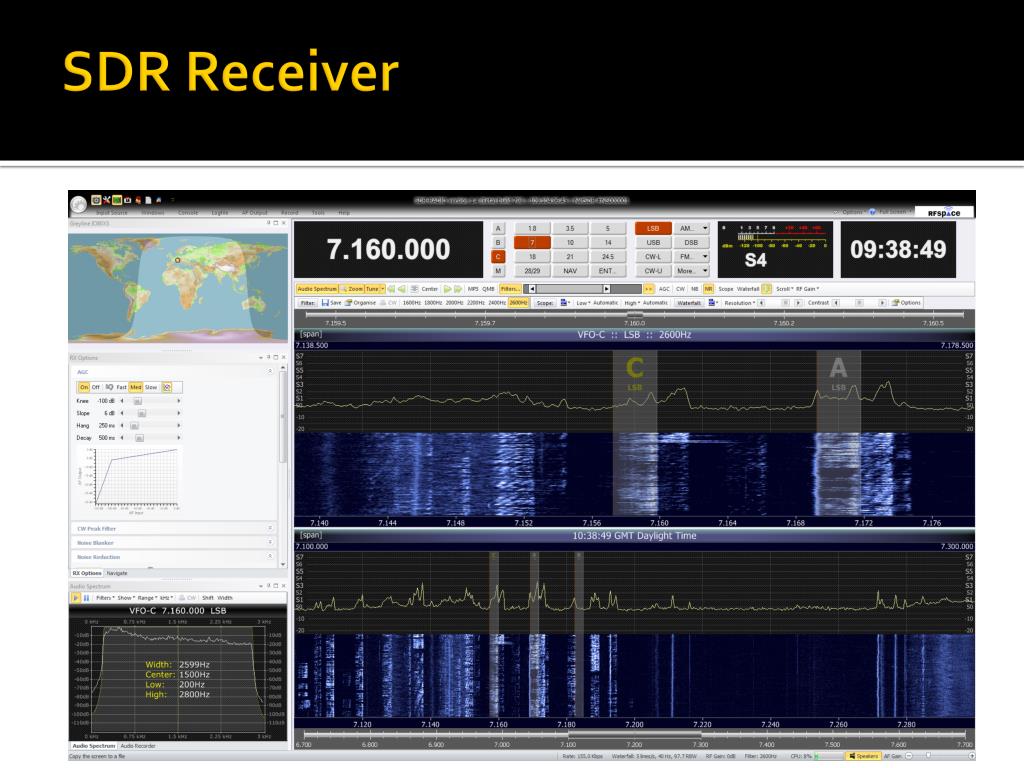Screen dimensions: 1024x768
Task: Open the Filters dropdown in Audio Spectrum toolbar
Action: click(x=105, y=598)
